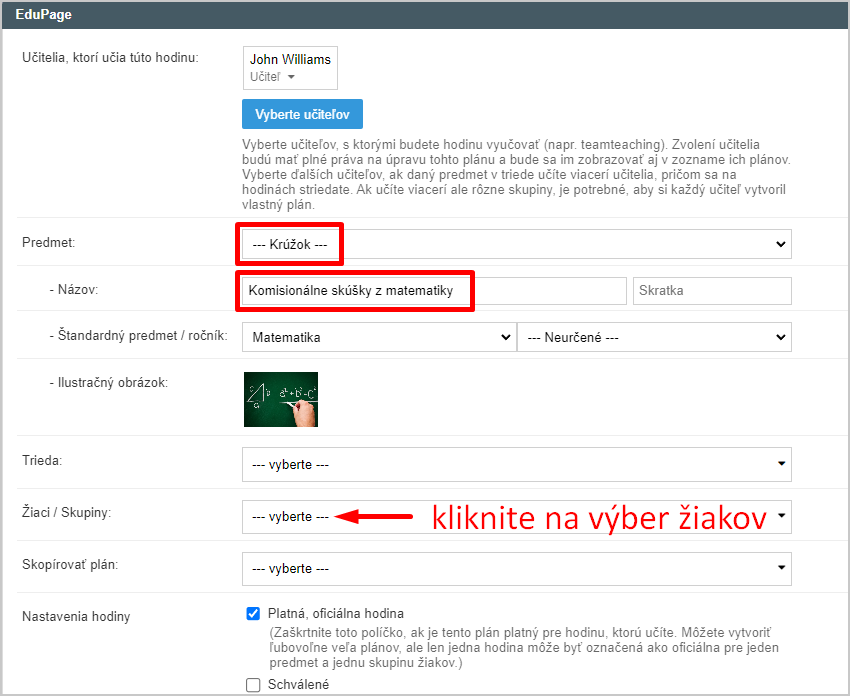The width and height of the screenshot is (850, 696).
Task: Open the Neurčené ročník dropdown
Action: (x=654, y=337)
